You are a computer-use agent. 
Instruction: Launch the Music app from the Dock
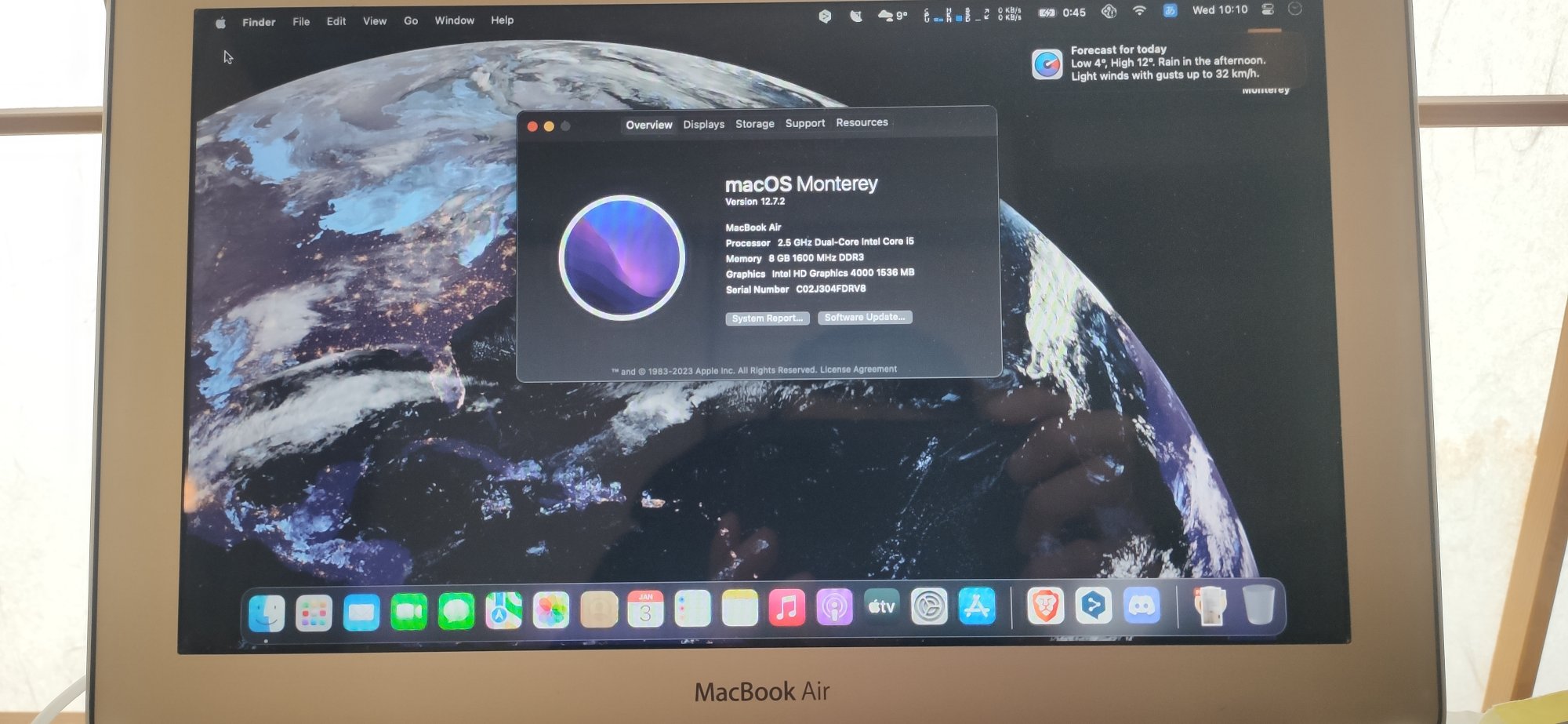click(787, 607)
